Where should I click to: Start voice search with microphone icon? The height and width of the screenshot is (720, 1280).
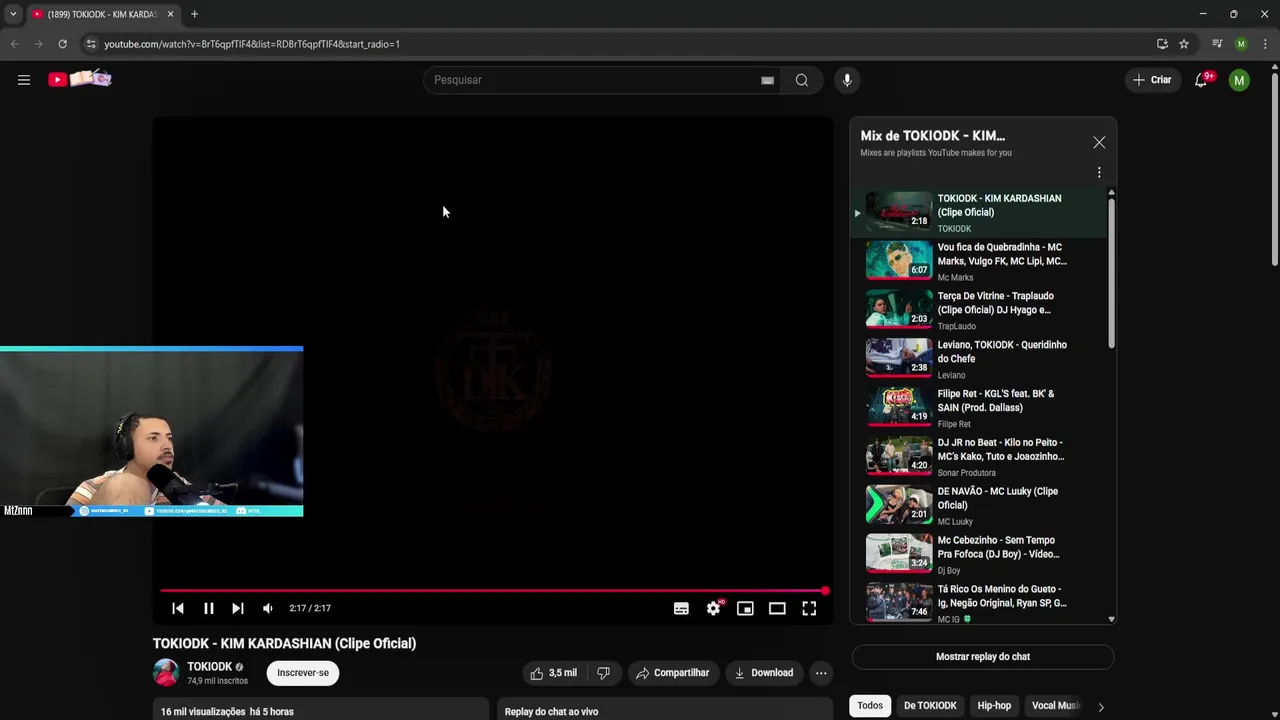pos(847,80)
